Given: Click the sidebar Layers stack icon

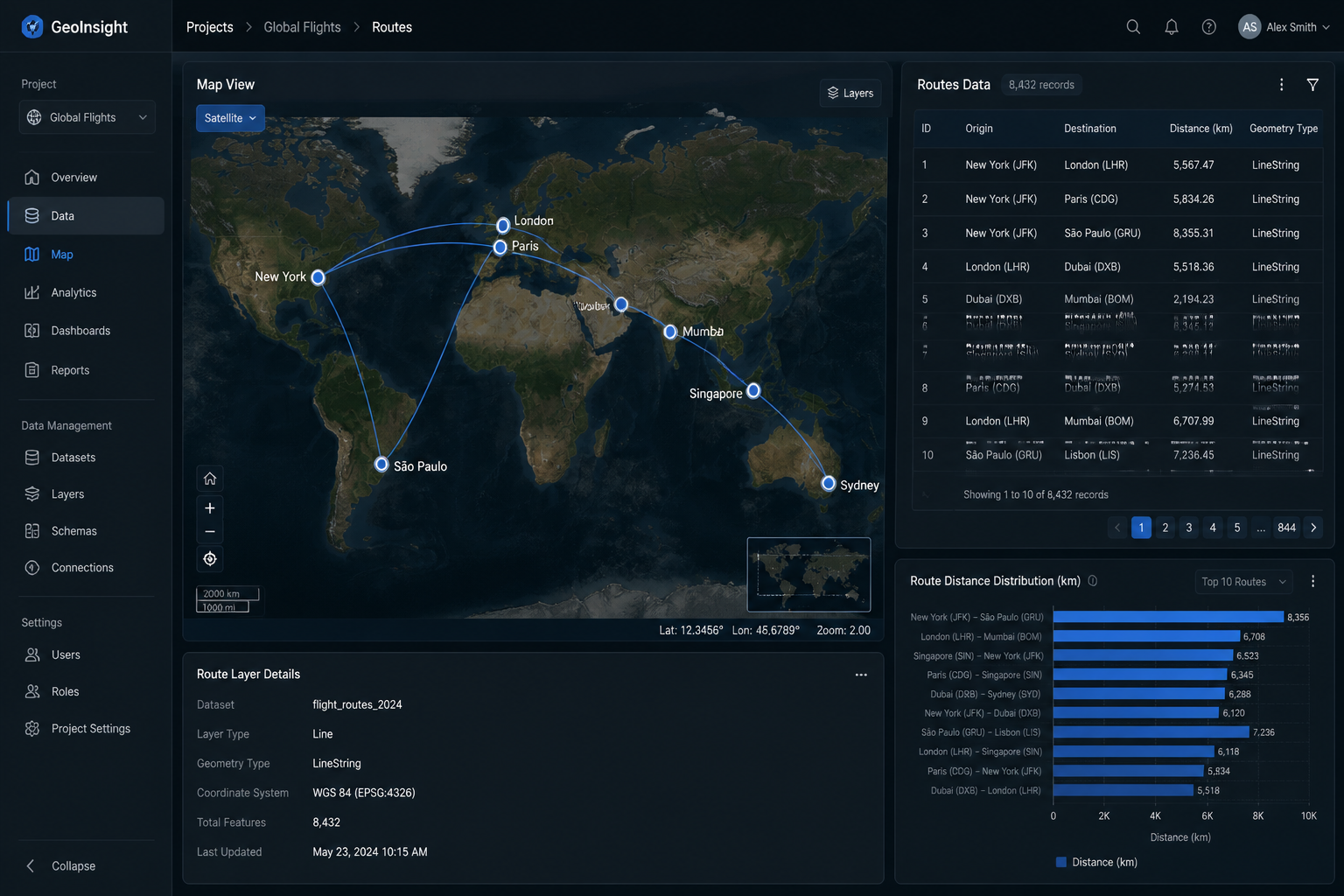Looking at the screenshot, I should point(32,494).
